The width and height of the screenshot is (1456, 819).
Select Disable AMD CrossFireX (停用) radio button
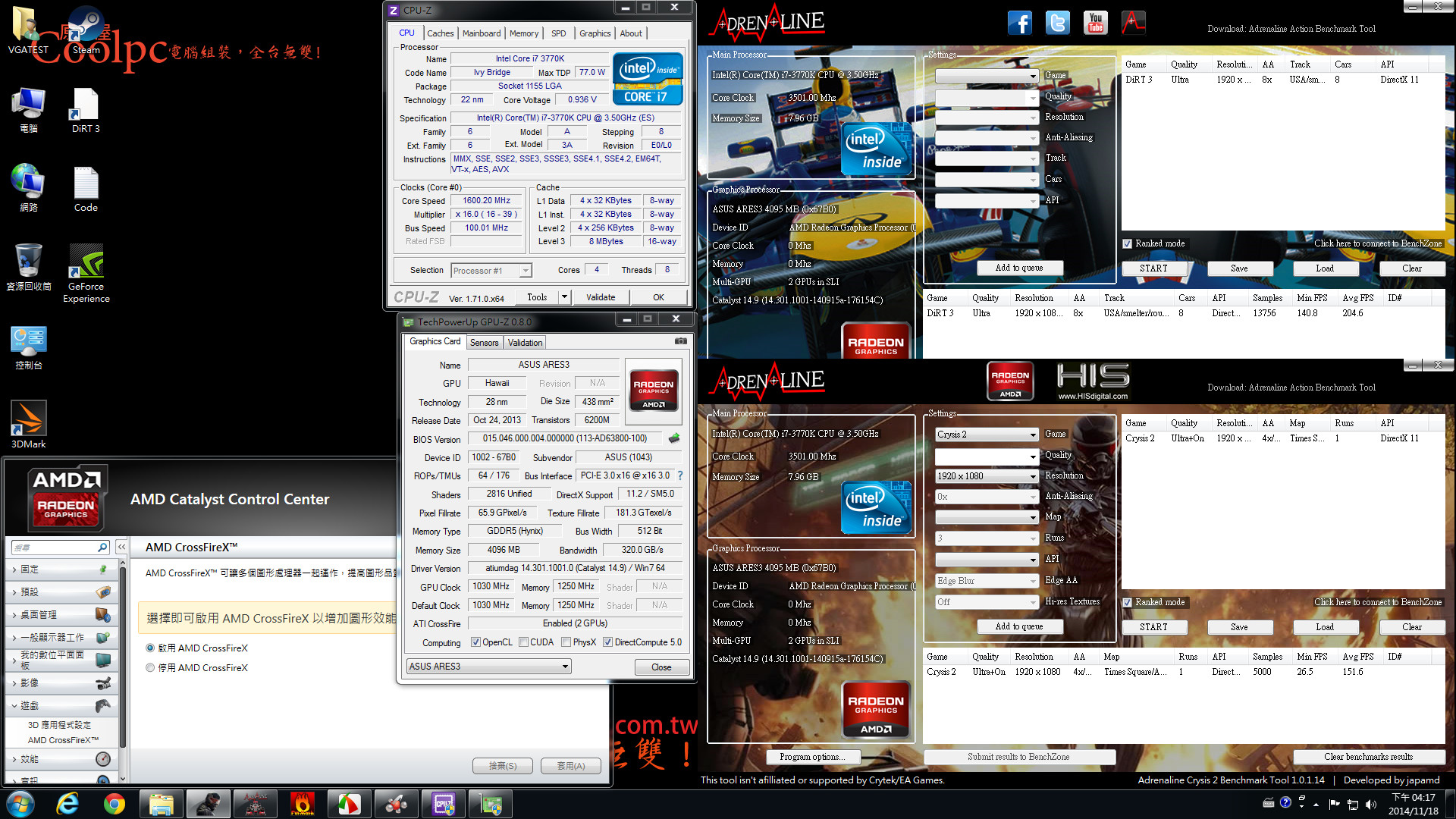tap(150, 667)
